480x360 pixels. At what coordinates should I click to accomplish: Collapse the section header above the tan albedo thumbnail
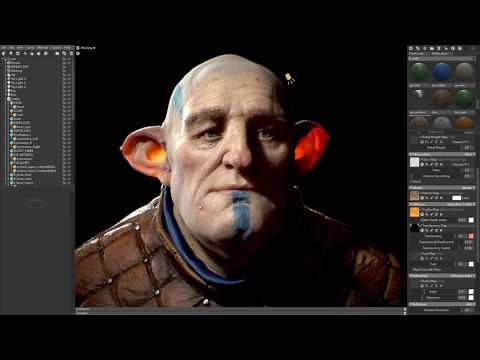(442, 188)
